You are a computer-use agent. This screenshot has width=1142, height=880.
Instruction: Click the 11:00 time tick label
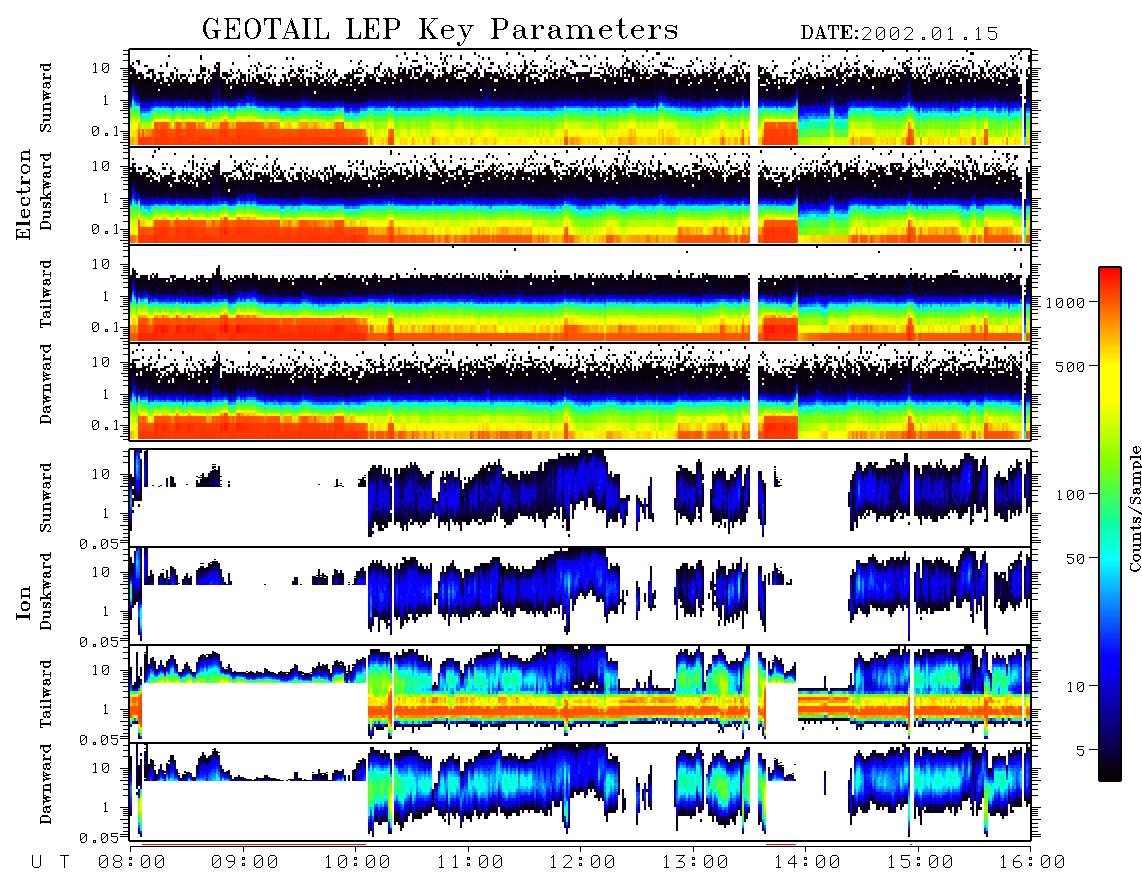pyautogui.click(x=470, y=863)
